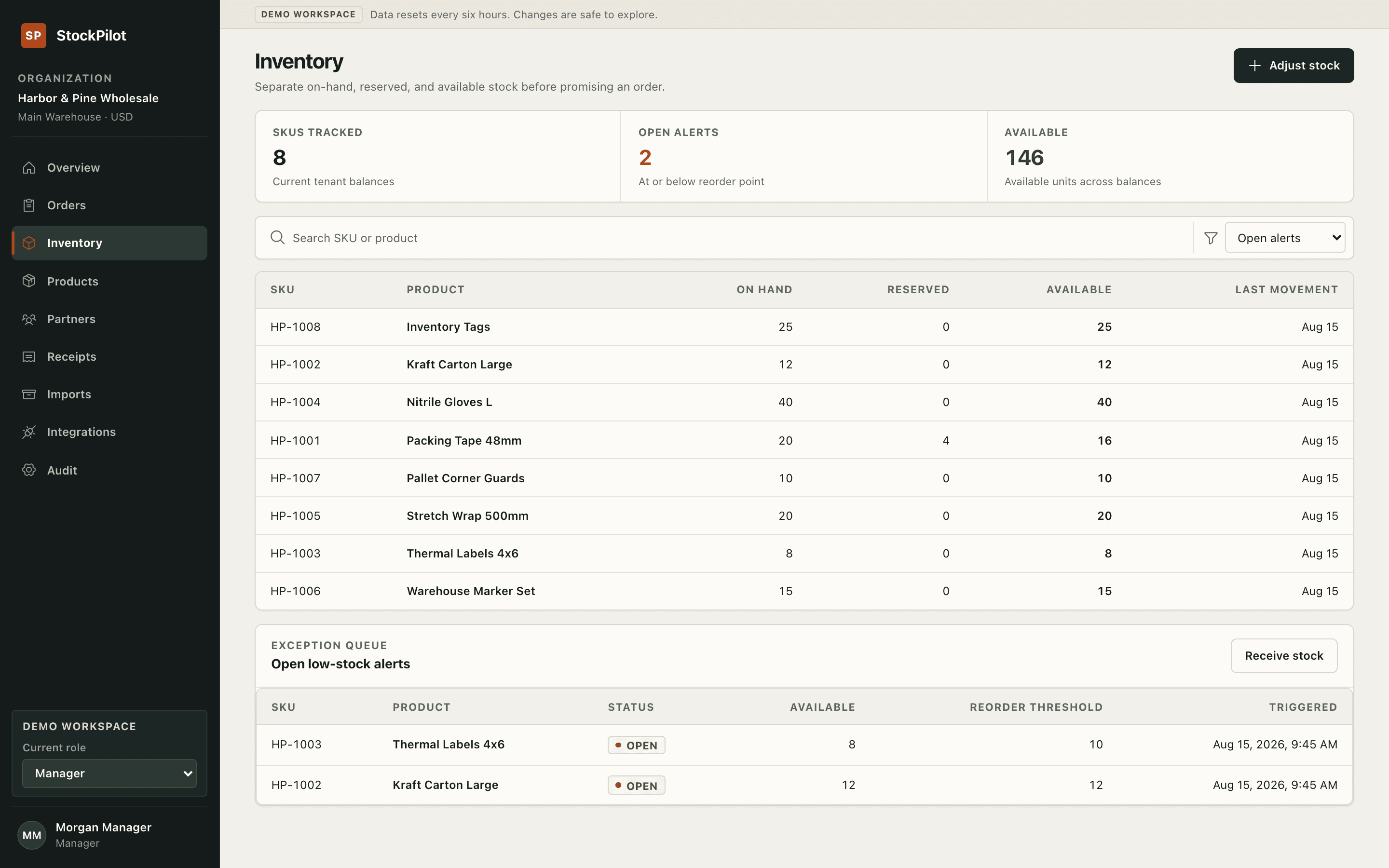Click the magnifier search icon
The height and width of the screenshot is (868, 1389).
277,238
